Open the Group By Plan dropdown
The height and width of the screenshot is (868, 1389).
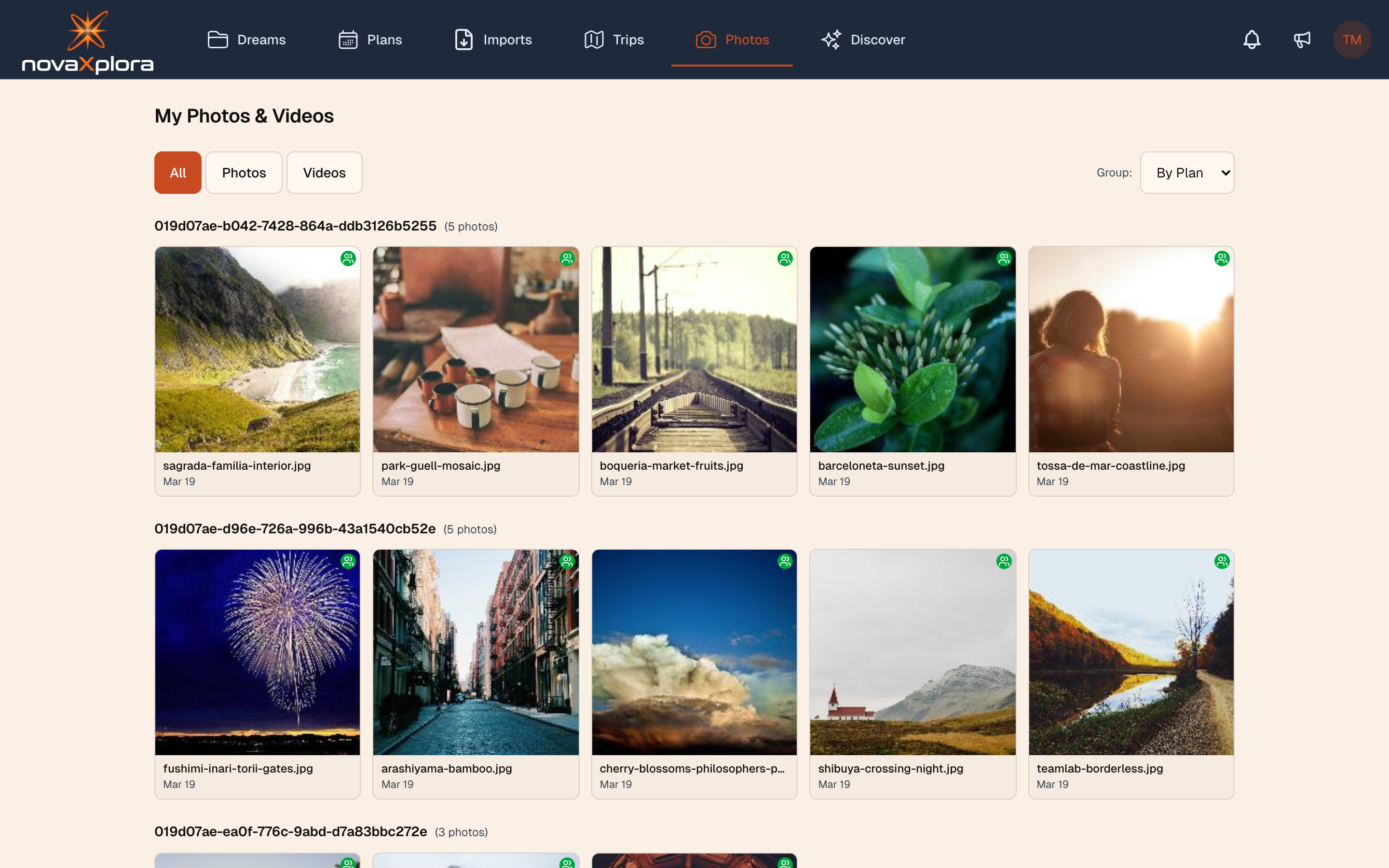[x=1186, y=172]
